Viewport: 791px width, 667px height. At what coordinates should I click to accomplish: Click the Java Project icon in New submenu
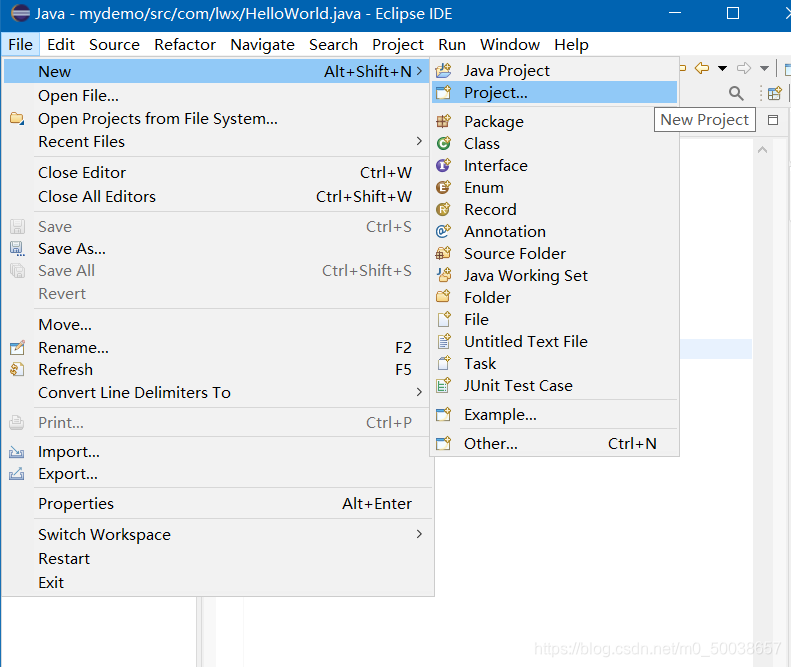pyautogui.click(x=443, y=71)
